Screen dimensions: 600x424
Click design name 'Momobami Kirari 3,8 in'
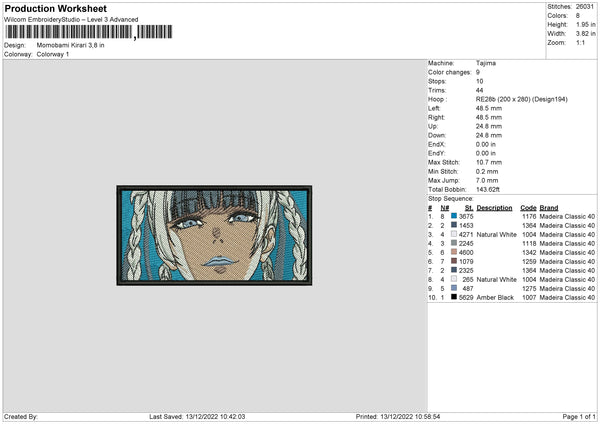tap(70, 45)
